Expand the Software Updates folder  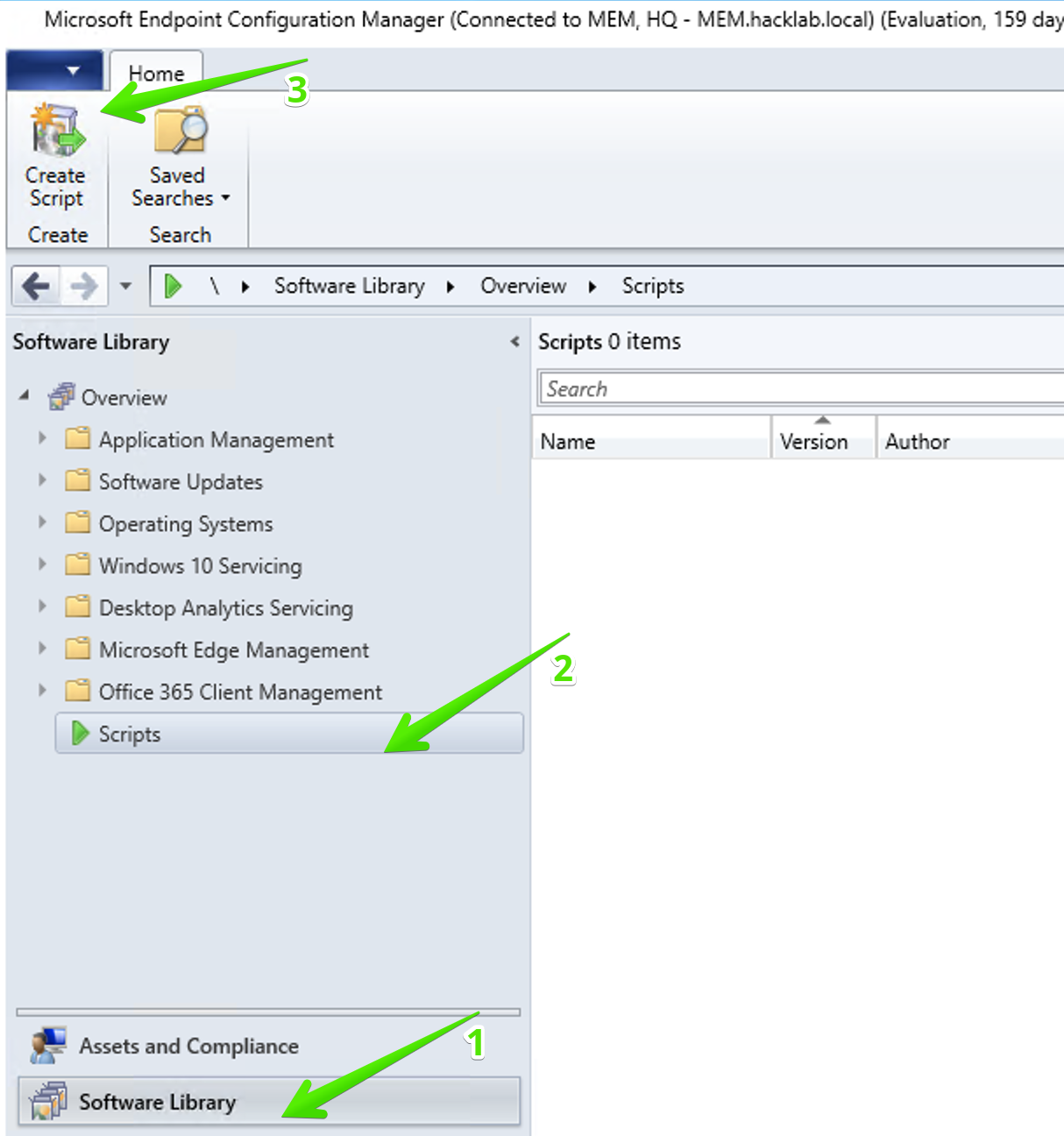[42, 479]
